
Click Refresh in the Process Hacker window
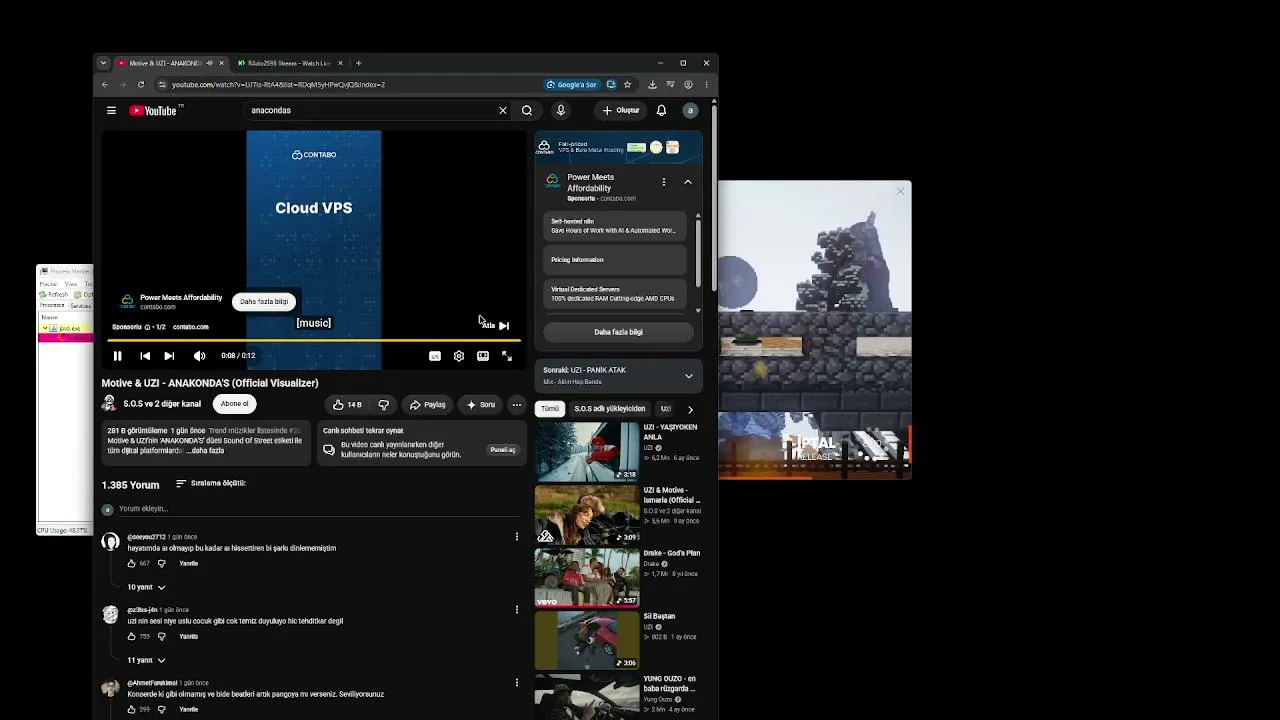pos(54,295)
